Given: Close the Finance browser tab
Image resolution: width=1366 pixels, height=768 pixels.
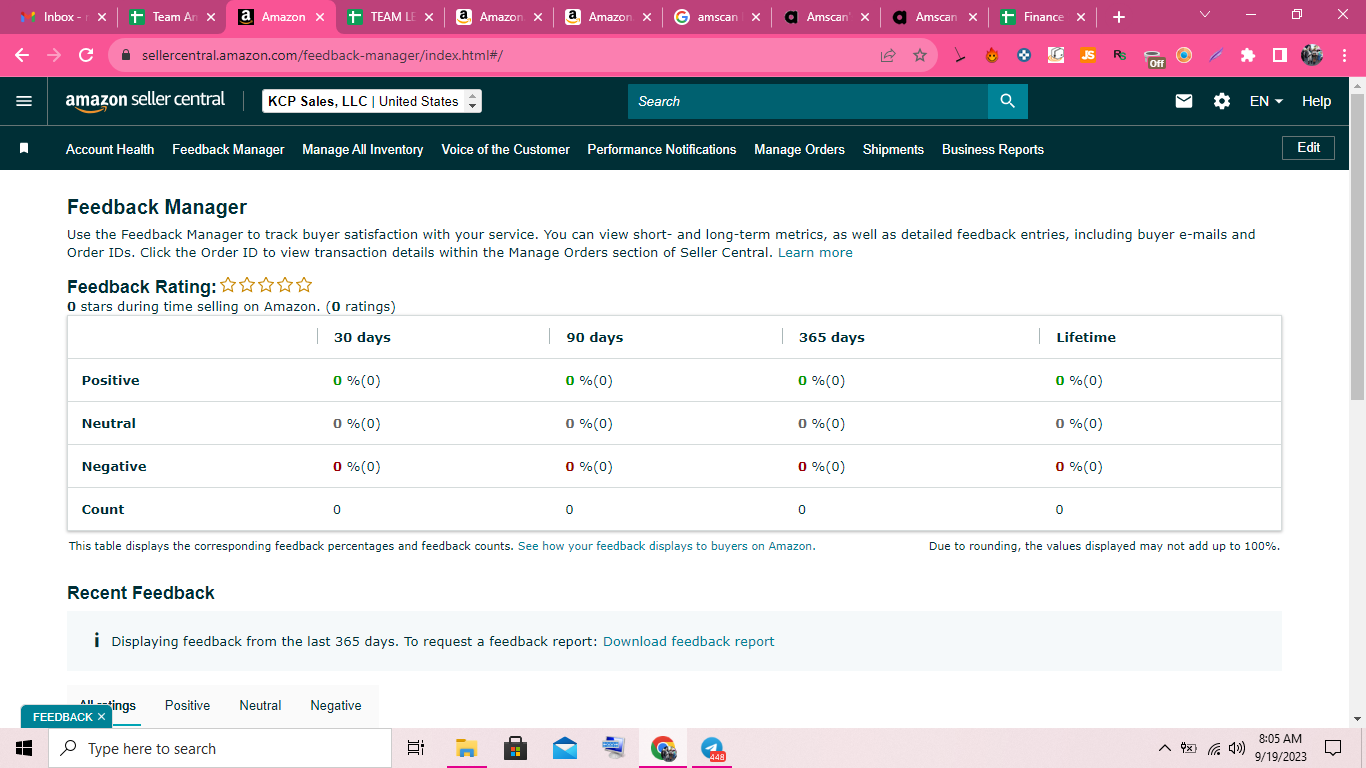Looking at the screenshot, I should coord(1082,17).
